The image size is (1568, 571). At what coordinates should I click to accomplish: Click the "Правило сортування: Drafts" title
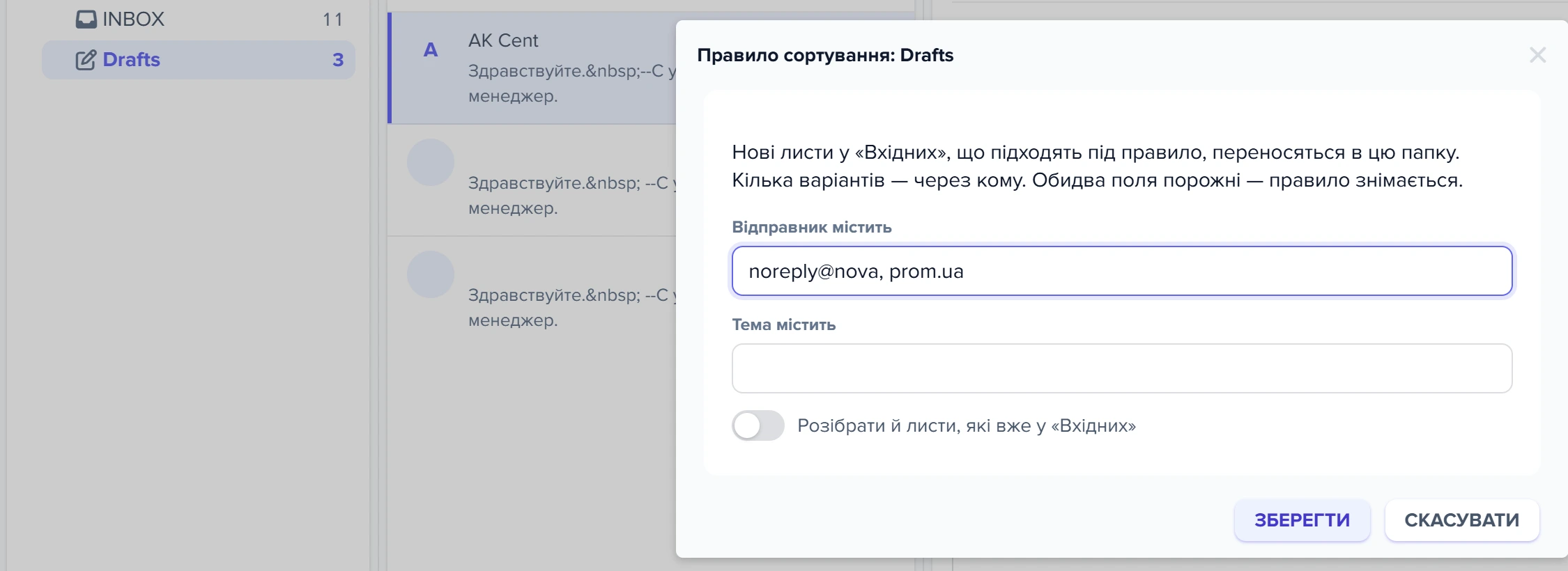[x=825, y=55]
